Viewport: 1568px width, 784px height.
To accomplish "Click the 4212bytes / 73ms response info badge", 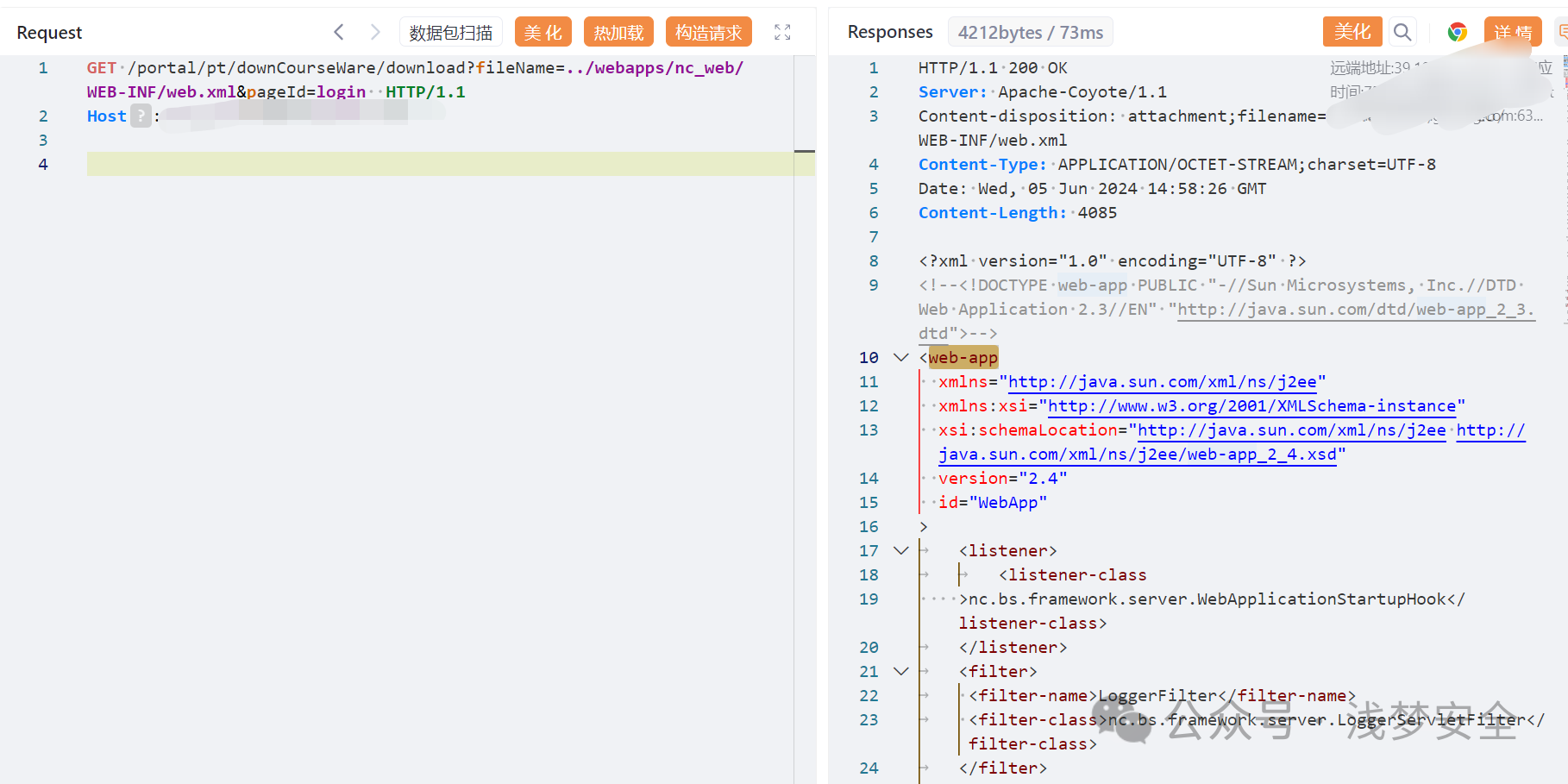I will [1031, 32].
